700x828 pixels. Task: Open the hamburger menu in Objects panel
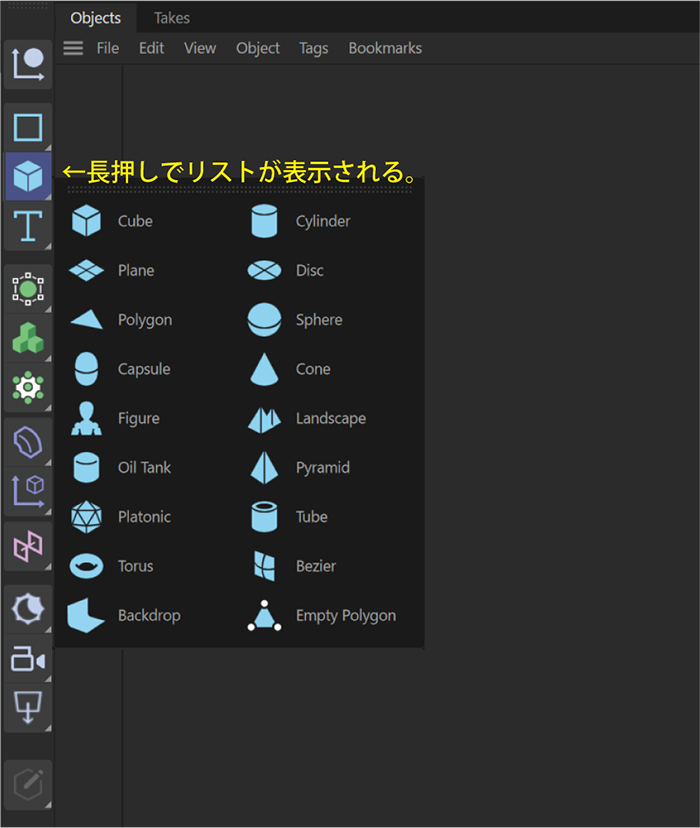click(73, 48)
